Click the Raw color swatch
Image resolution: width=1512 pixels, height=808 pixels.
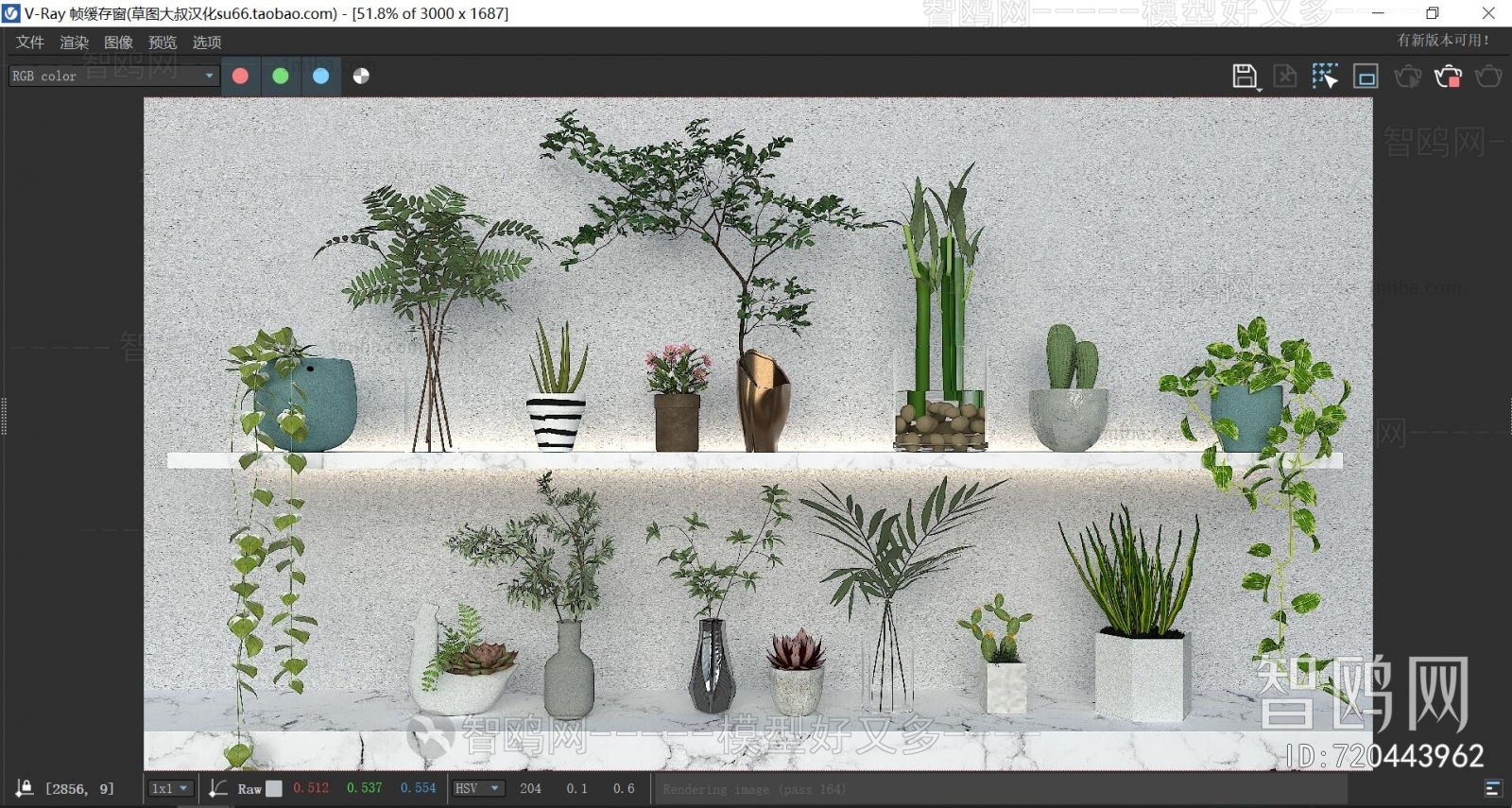(x=274, y=788)
